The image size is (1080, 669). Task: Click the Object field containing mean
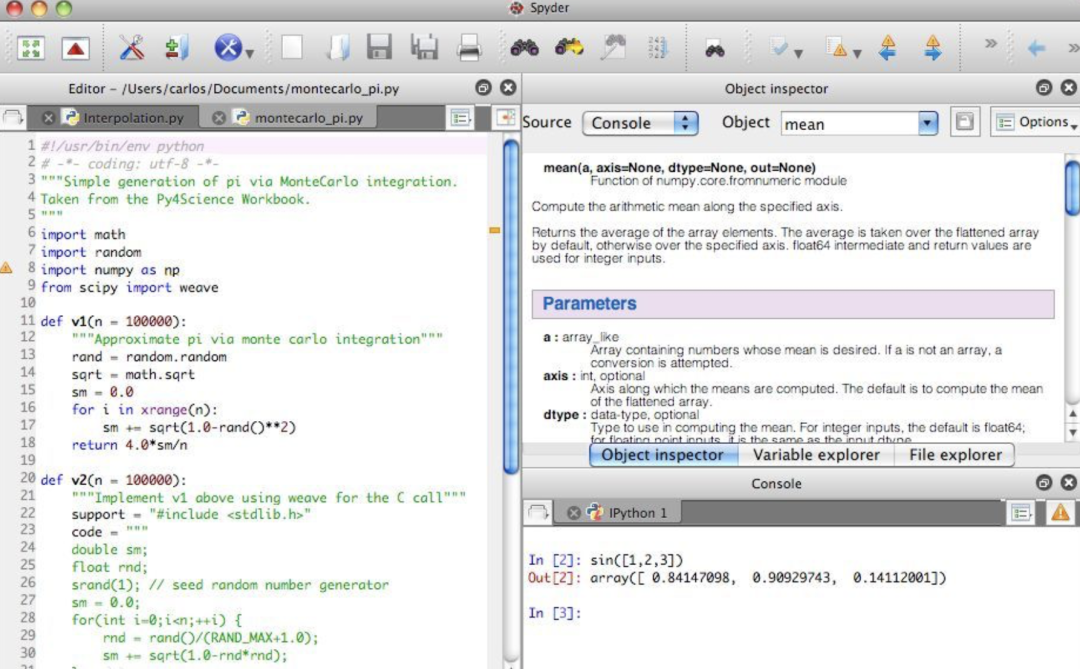coord(850,124)
